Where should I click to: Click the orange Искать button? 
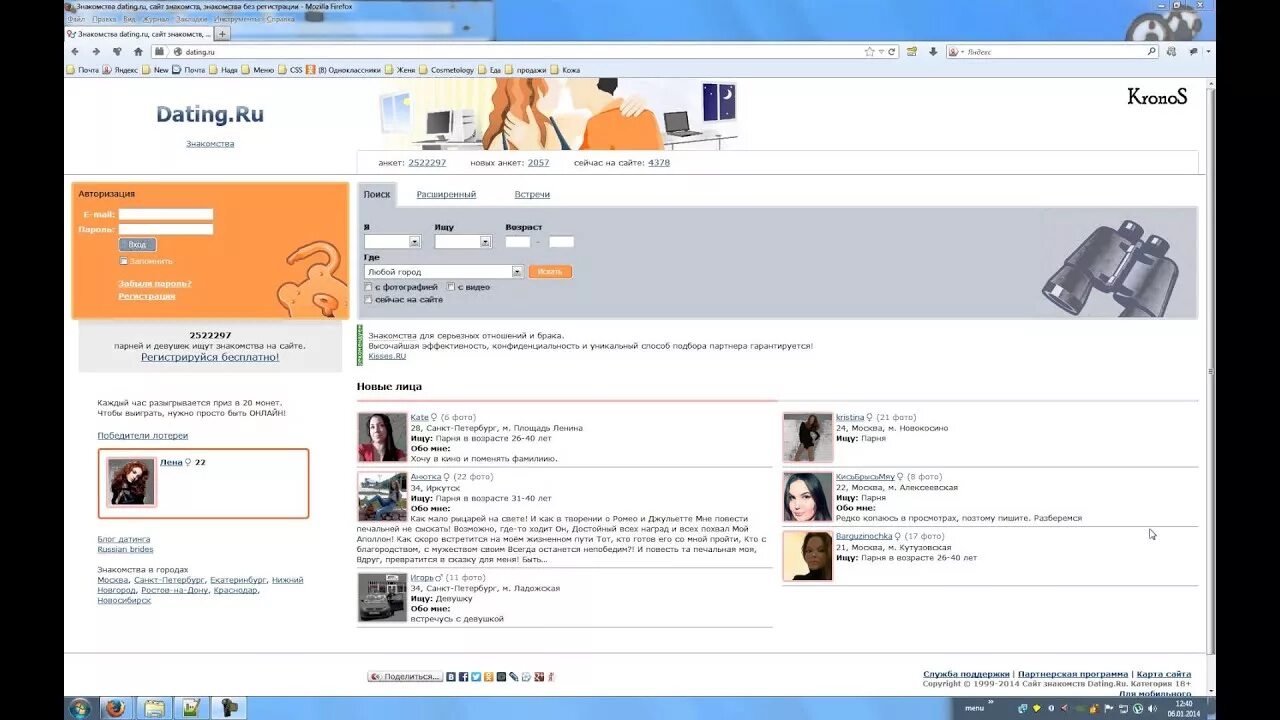point(550,271)
